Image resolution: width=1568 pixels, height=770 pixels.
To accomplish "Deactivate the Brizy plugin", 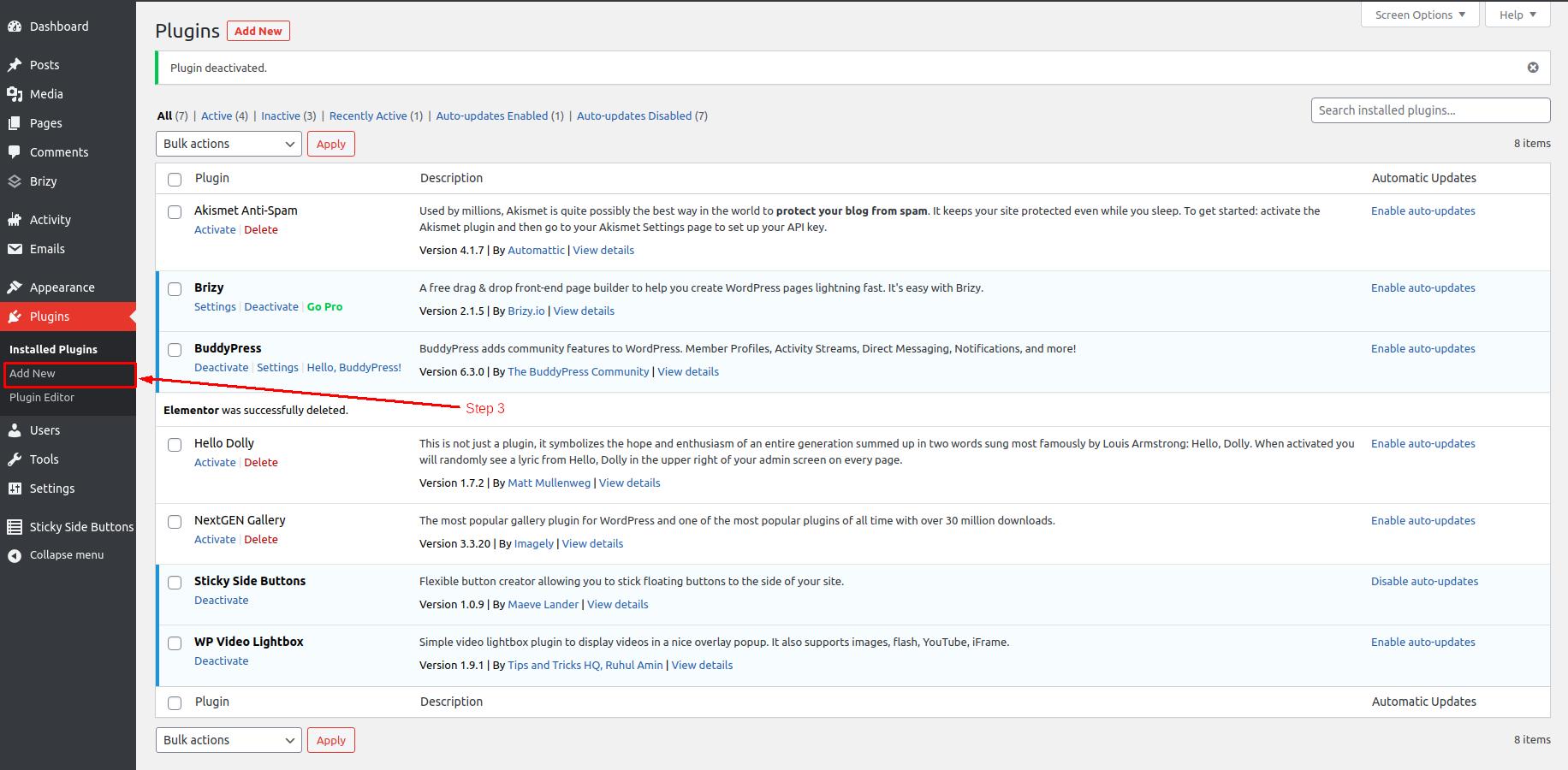I will click(x=271, y=306).
